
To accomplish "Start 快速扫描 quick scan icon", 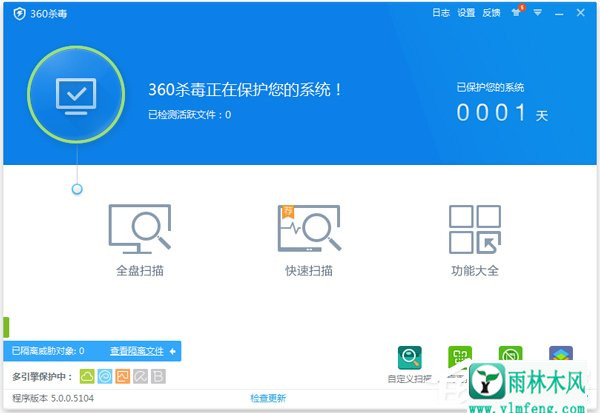I will point(309,229).
